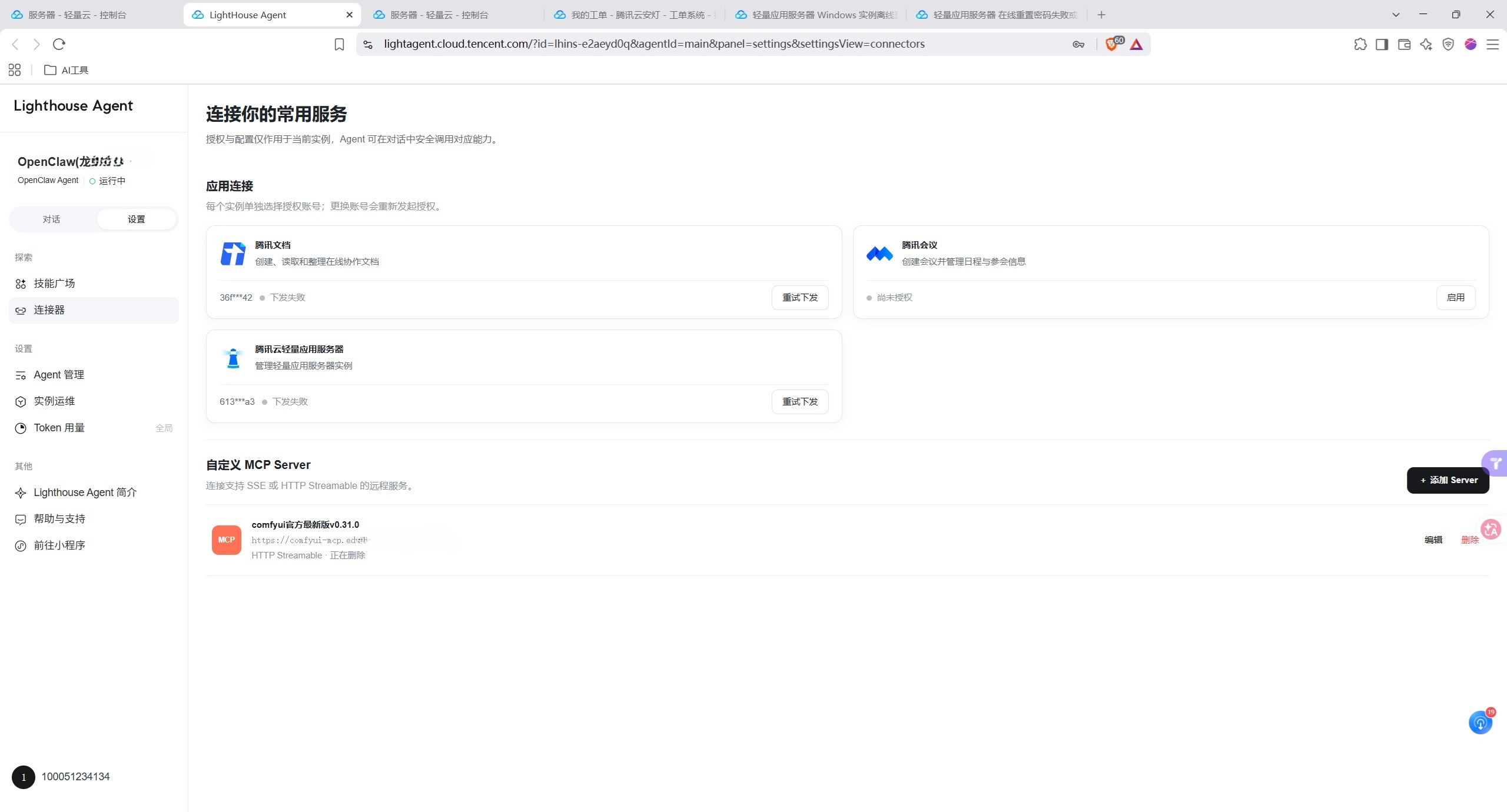Viewport: 1507px width, 812px height.
Task: Click 启用 for 腾讯会议
Action: pyautogui.click(x=1456, y=298)
